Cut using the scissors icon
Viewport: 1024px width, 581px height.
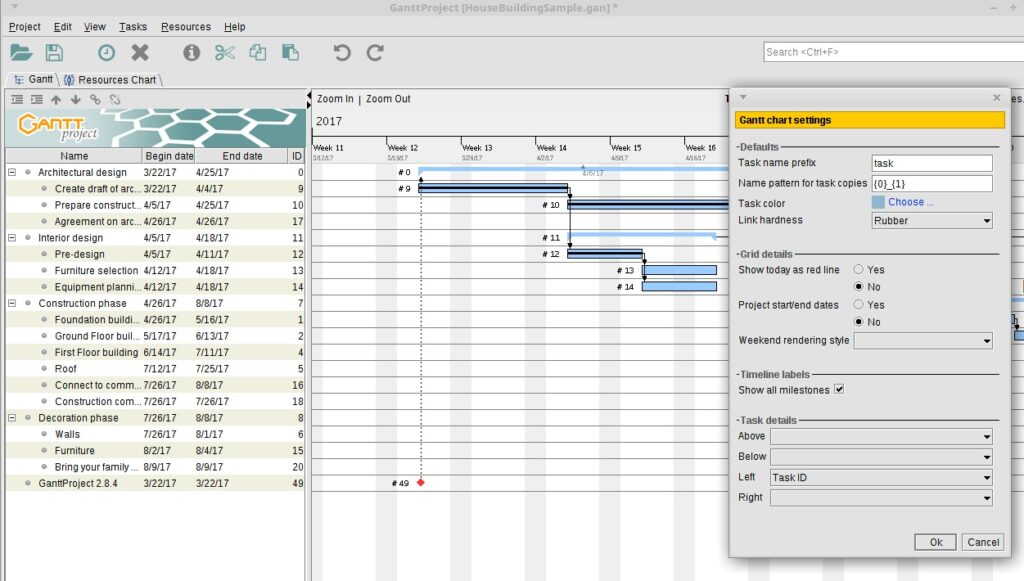click(x=224, y=52)
